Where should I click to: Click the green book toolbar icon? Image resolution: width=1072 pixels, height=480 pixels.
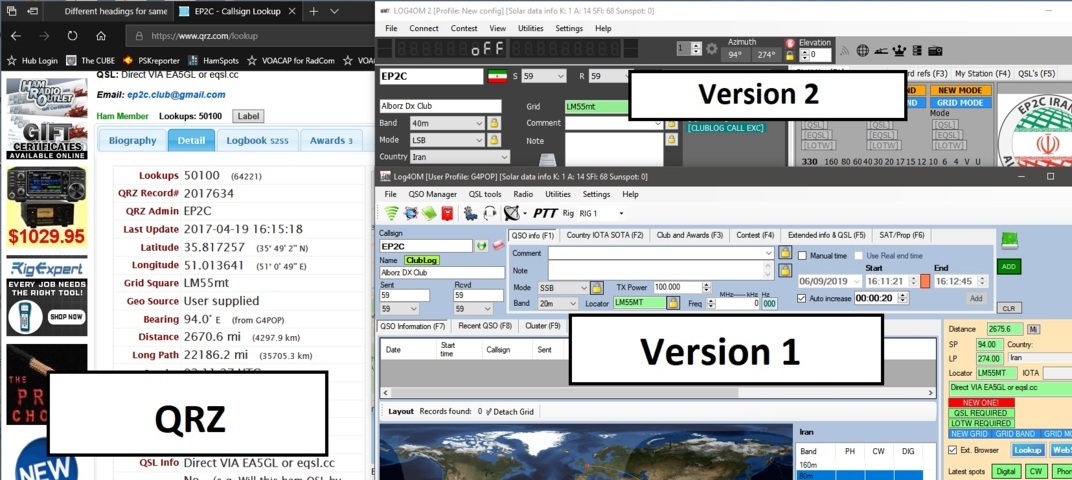tap(429, 213)
